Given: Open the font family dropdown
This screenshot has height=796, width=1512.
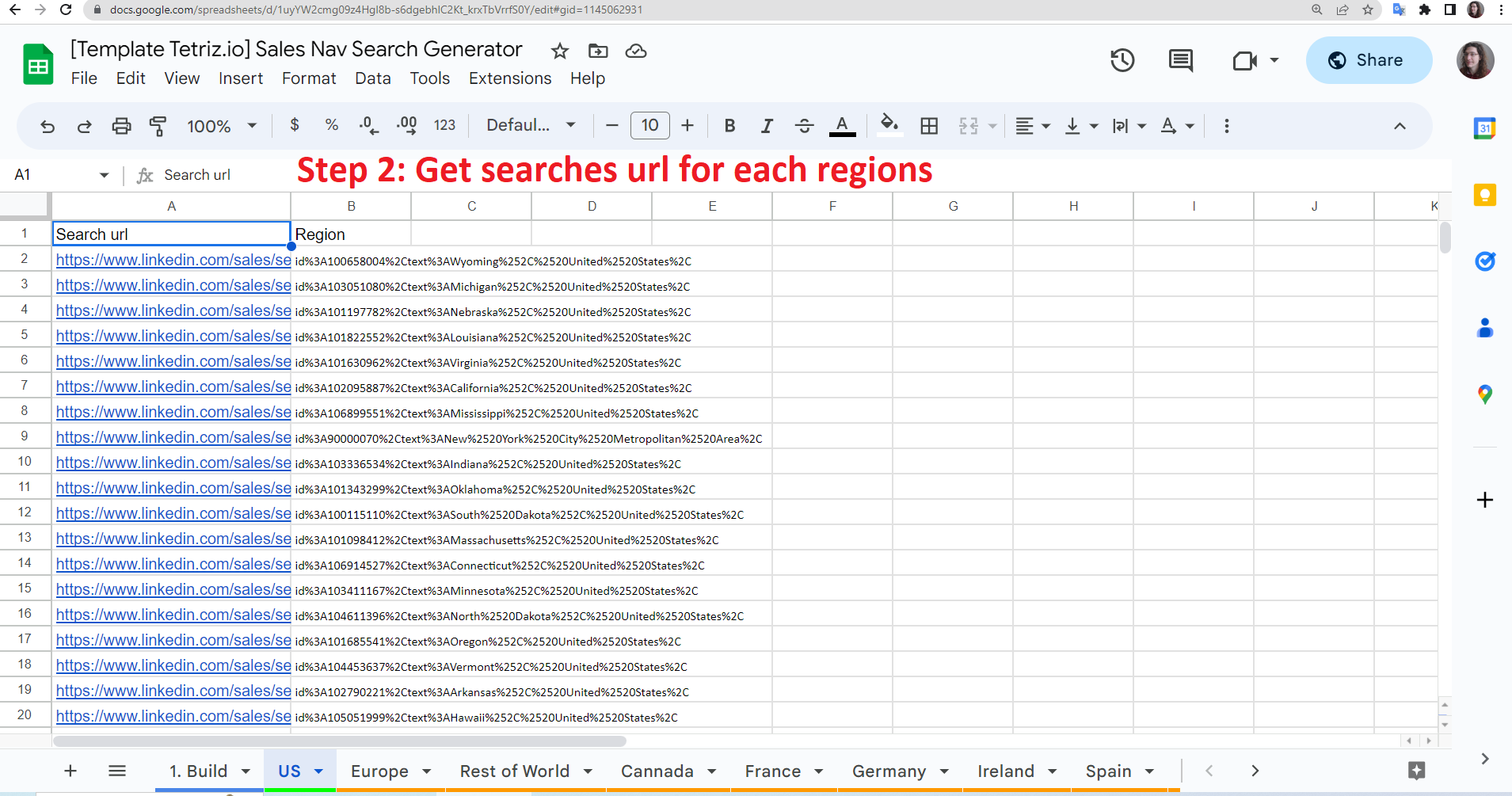Looking at the screenshot, I should tap(531, 125).
